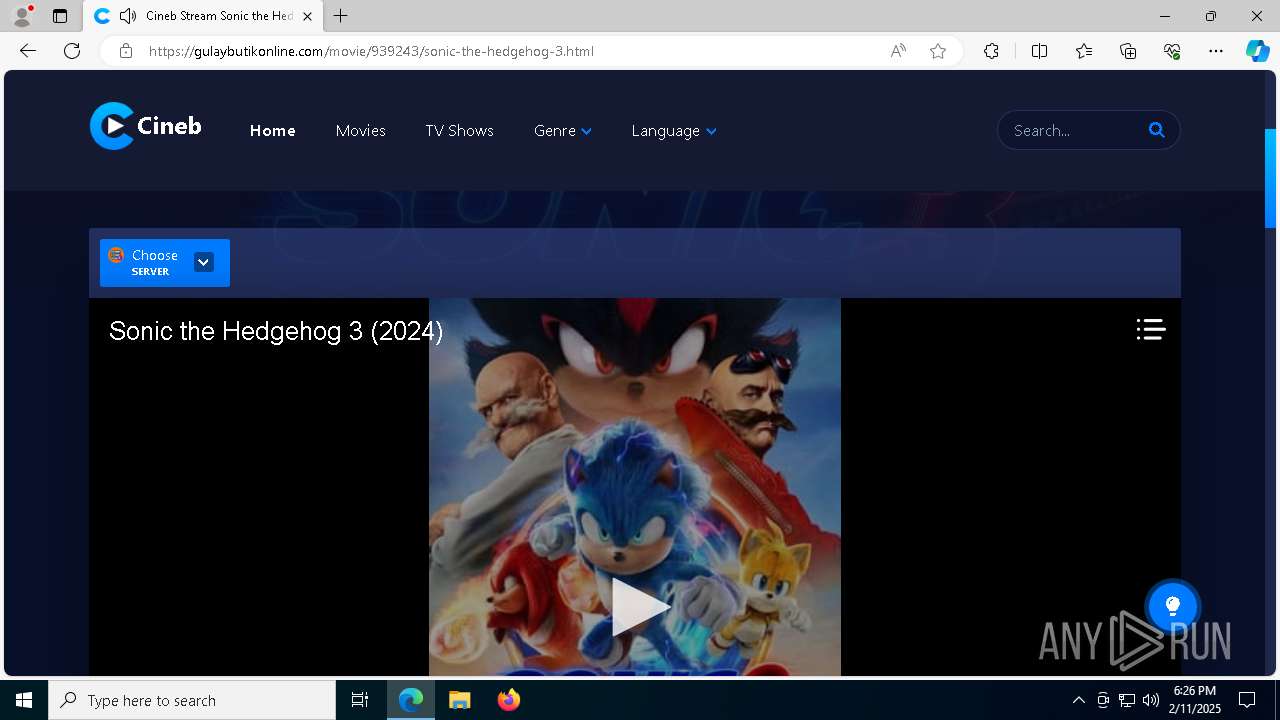The height and width of the screenshot is (720, 1280).
Task: Open browser Collections
Action: pos(1128,51)
